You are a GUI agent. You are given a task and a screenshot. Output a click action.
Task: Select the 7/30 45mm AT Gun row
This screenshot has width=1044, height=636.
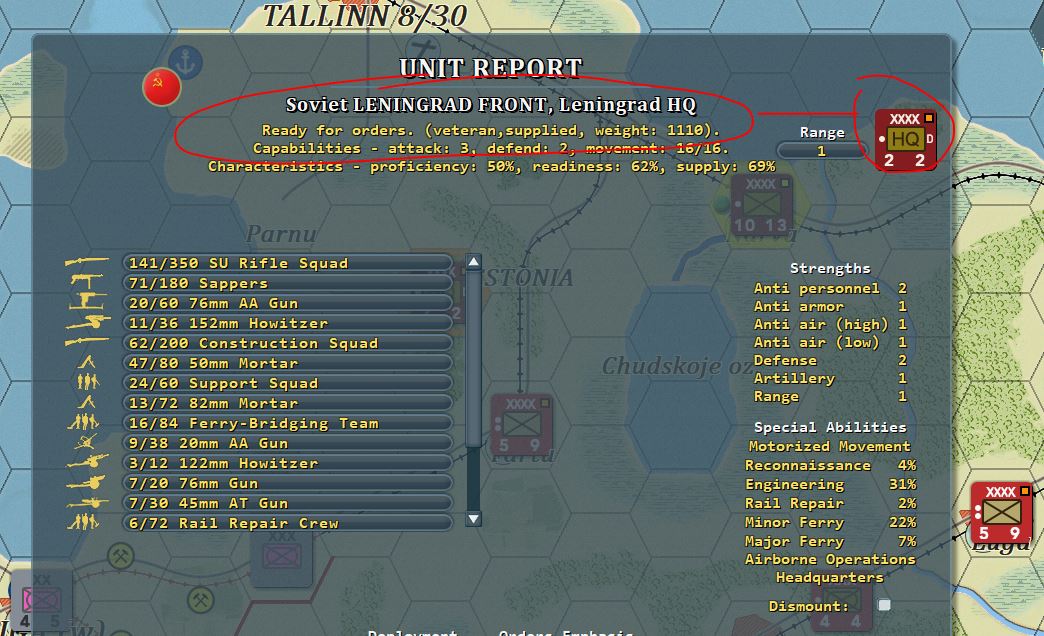288,503
